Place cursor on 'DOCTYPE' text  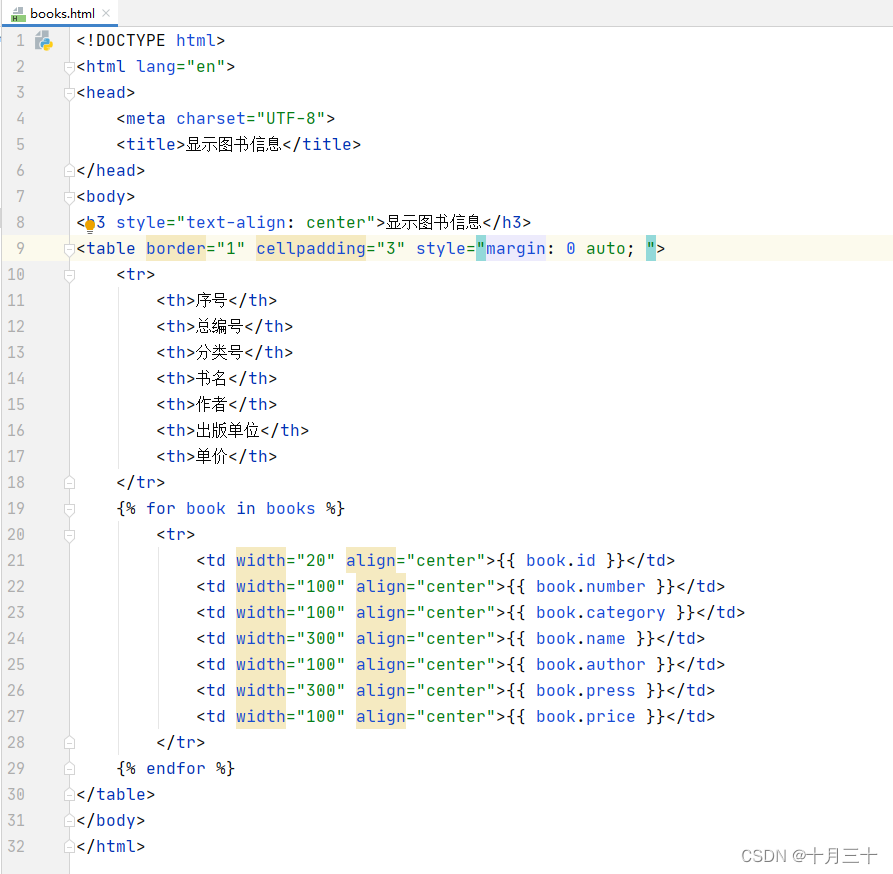[130, 40]
